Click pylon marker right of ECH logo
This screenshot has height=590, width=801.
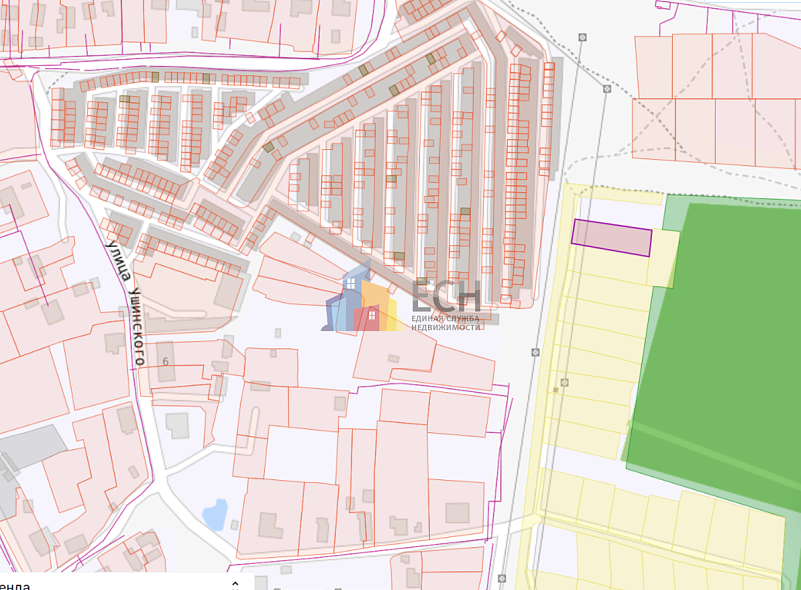pos(536,352)
